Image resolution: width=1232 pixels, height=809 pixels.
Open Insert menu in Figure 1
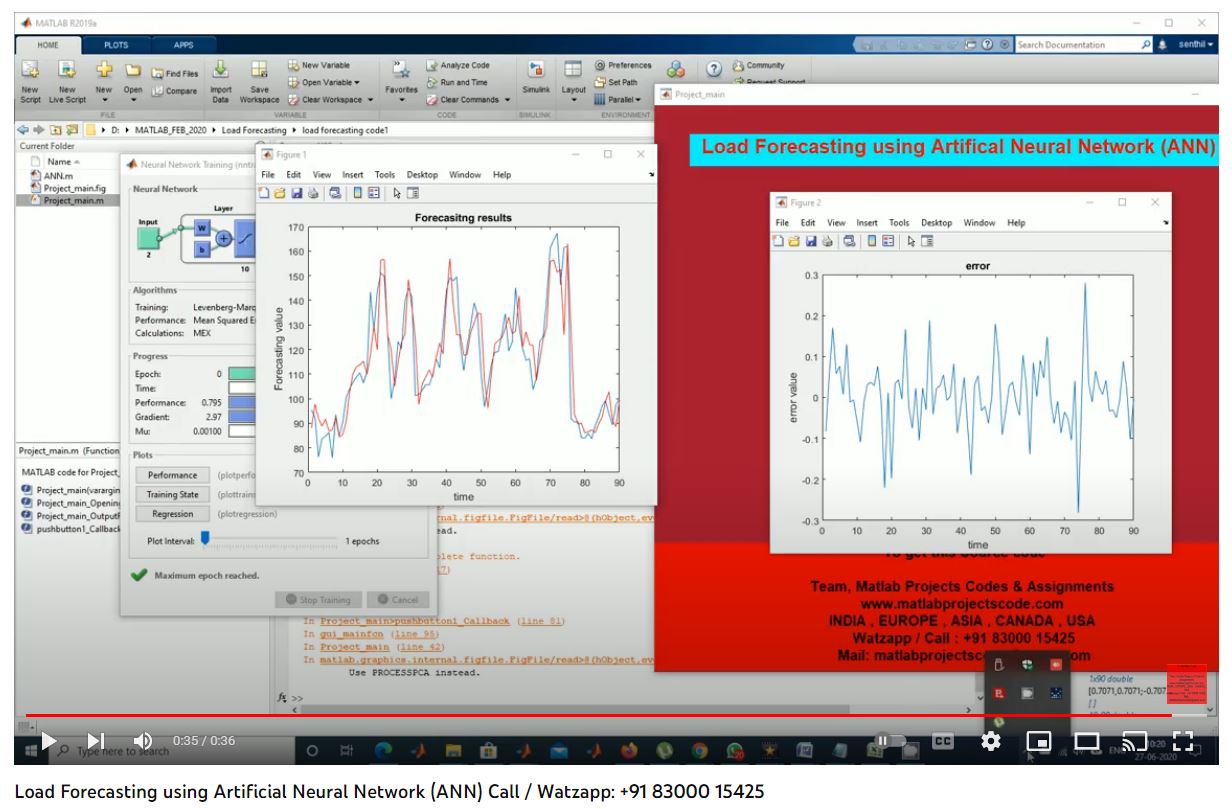(353, 174)
